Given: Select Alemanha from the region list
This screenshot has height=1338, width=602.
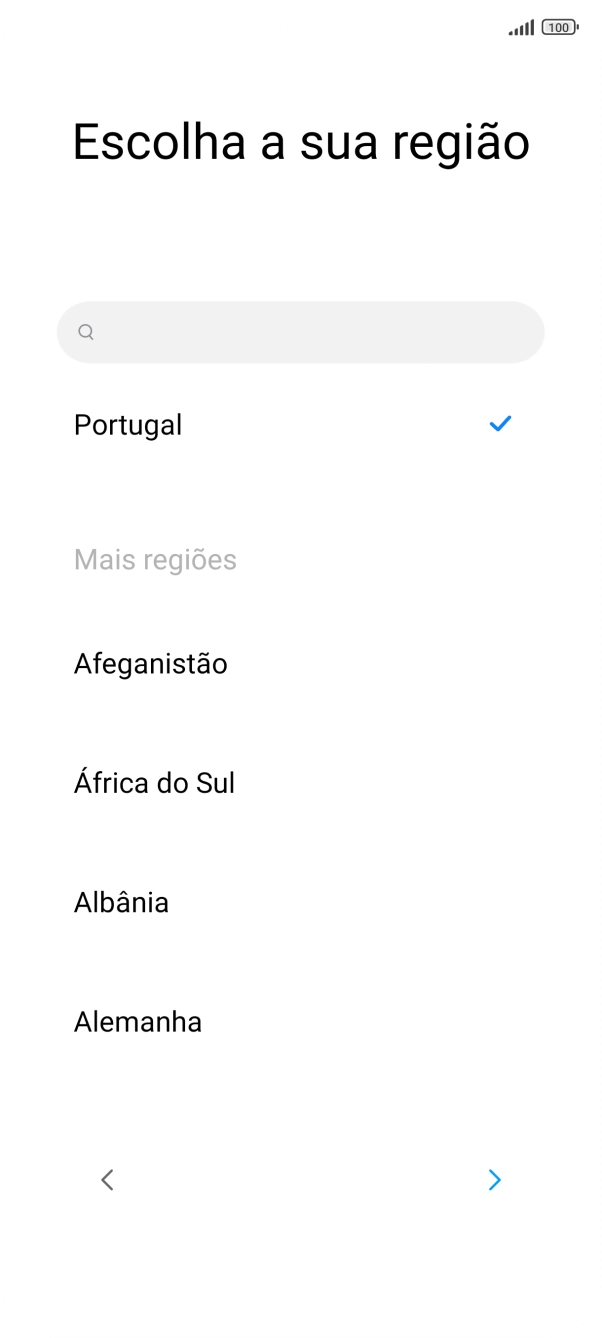Looking at the screenshot, I should click(138, 1021).
